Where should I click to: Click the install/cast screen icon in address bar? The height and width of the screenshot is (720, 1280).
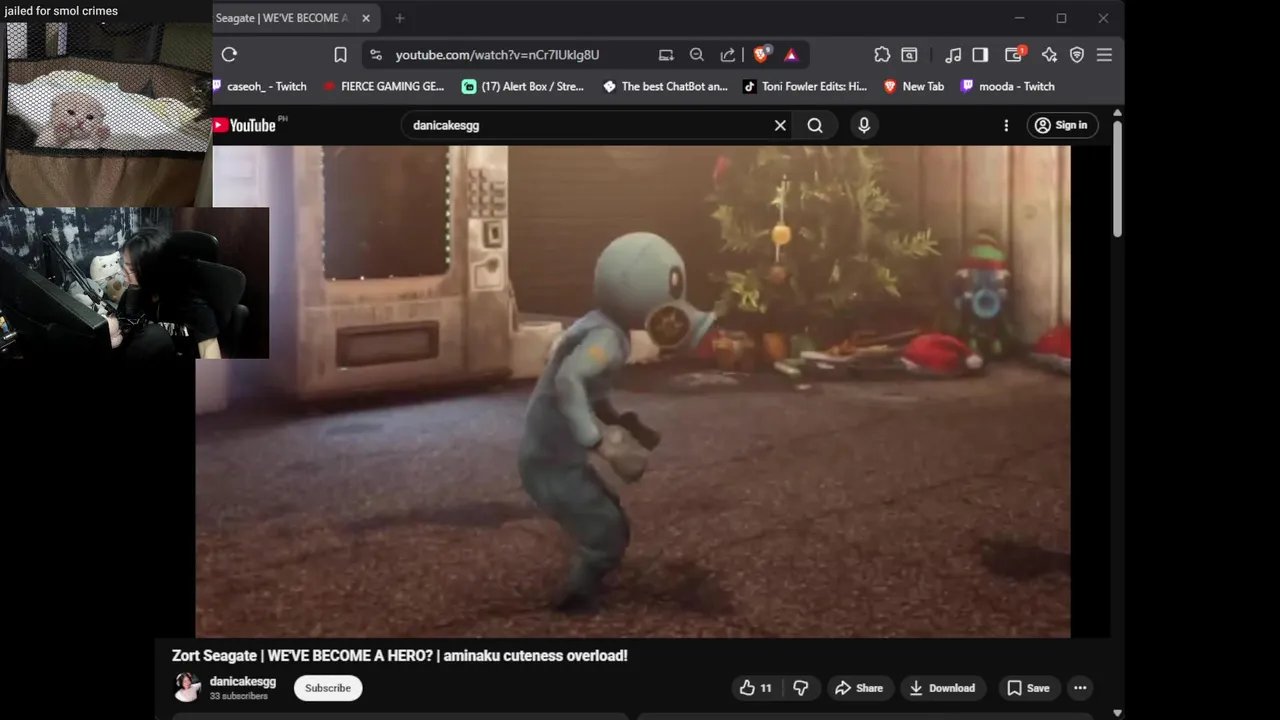[666, 55]
